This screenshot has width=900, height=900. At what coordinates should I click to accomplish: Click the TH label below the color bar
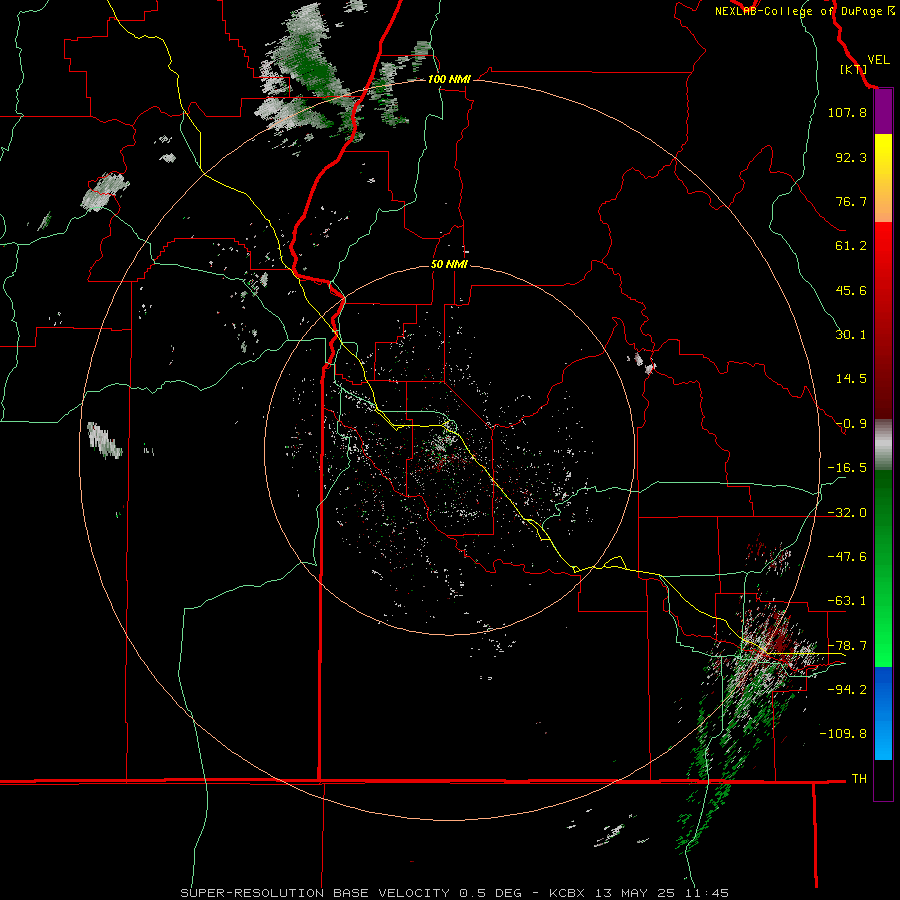click(859, 779)
